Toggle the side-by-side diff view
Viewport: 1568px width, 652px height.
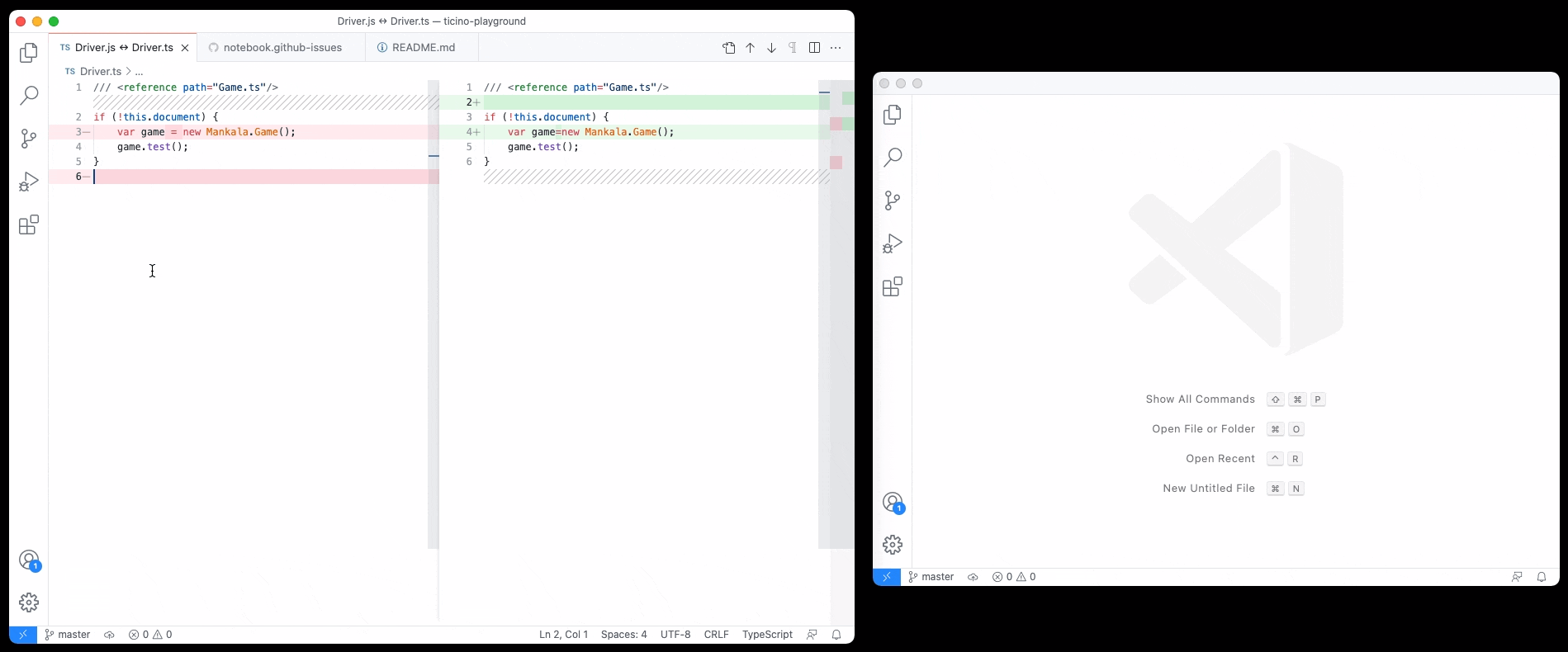pos(814,48)
